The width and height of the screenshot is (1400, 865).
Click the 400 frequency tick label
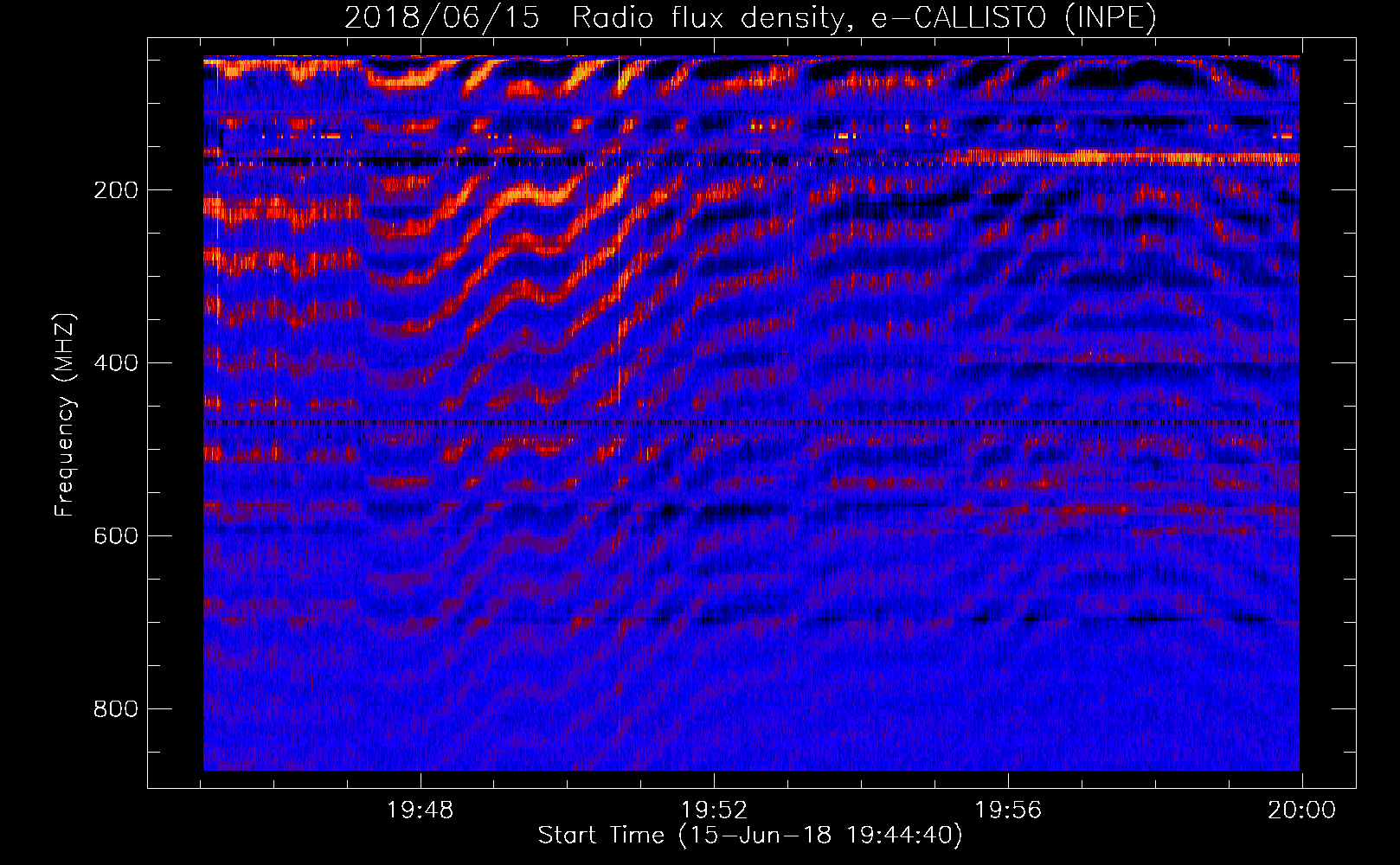[x=116, y=363]
